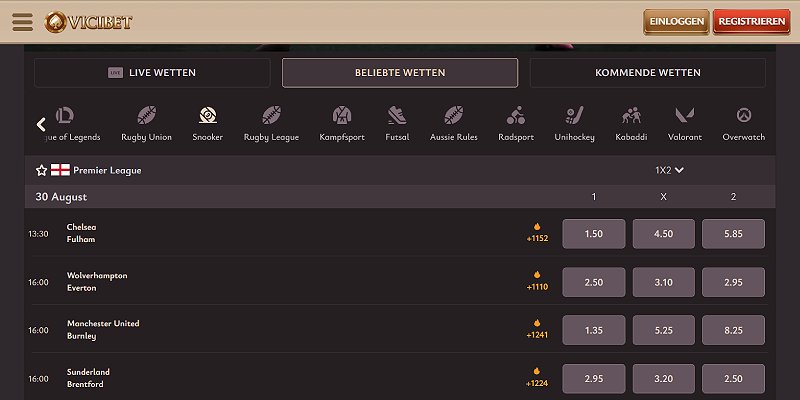Image resolution: width=800 pixels, height=400 pixels.
Task: Open Manchester United vs Burnley match
Action: pyautogui.click(x=103, y=330)
